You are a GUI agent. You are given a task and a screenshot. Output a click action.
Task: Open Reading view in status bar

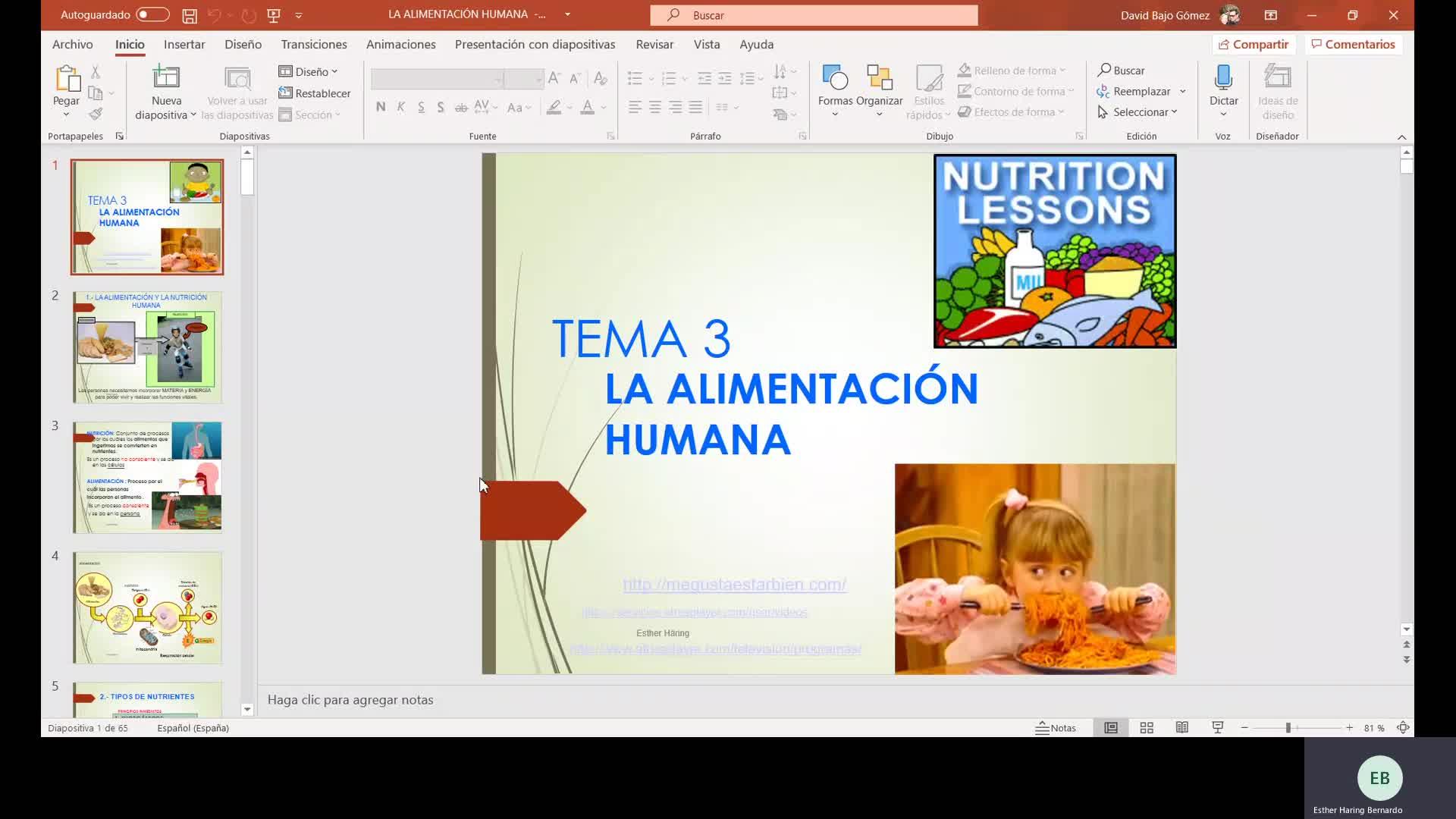click(x=1182, y=728)
